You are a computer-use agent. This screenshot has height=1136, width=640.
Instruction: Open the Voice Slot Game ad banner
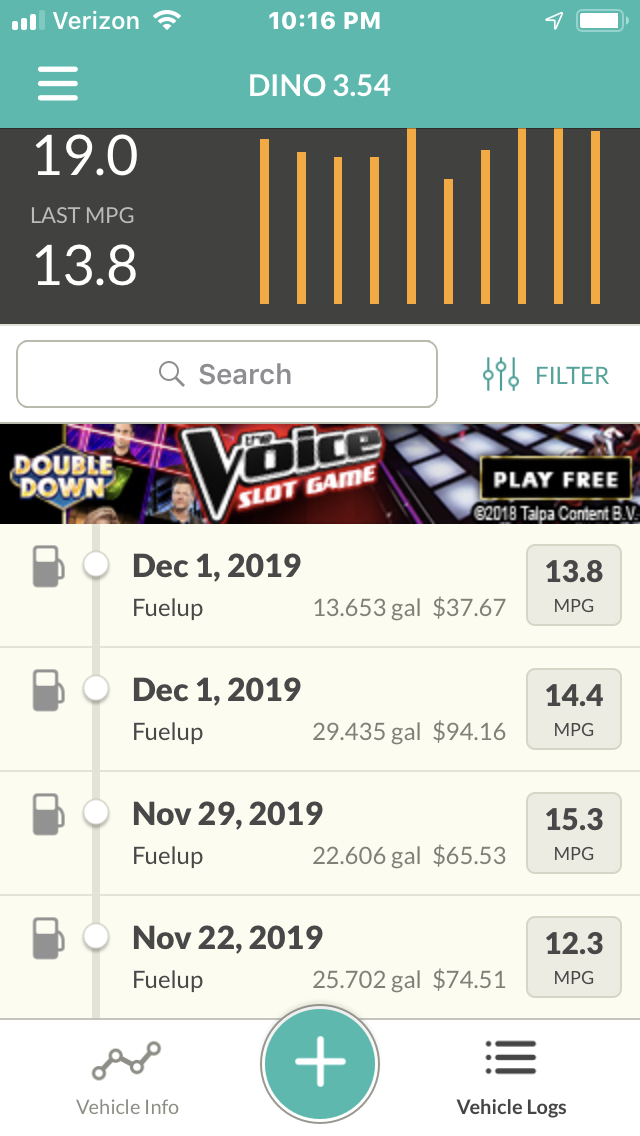coord(320,474)
